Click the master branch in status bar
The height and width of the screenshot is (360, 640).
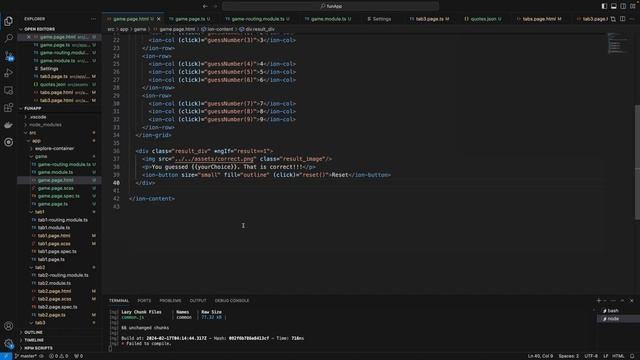point(26,356)
